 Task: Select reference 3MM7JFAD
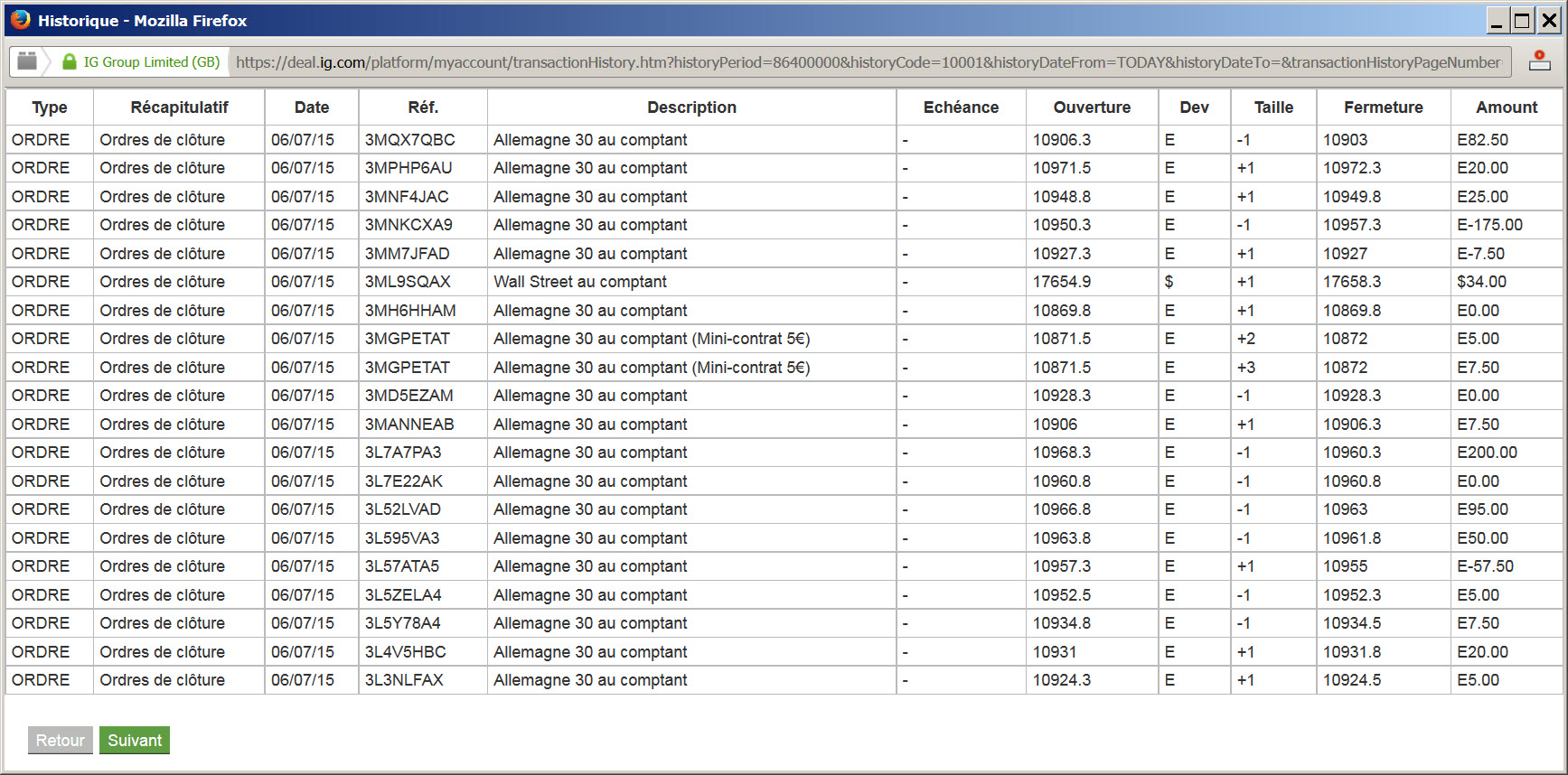(408, 254)
